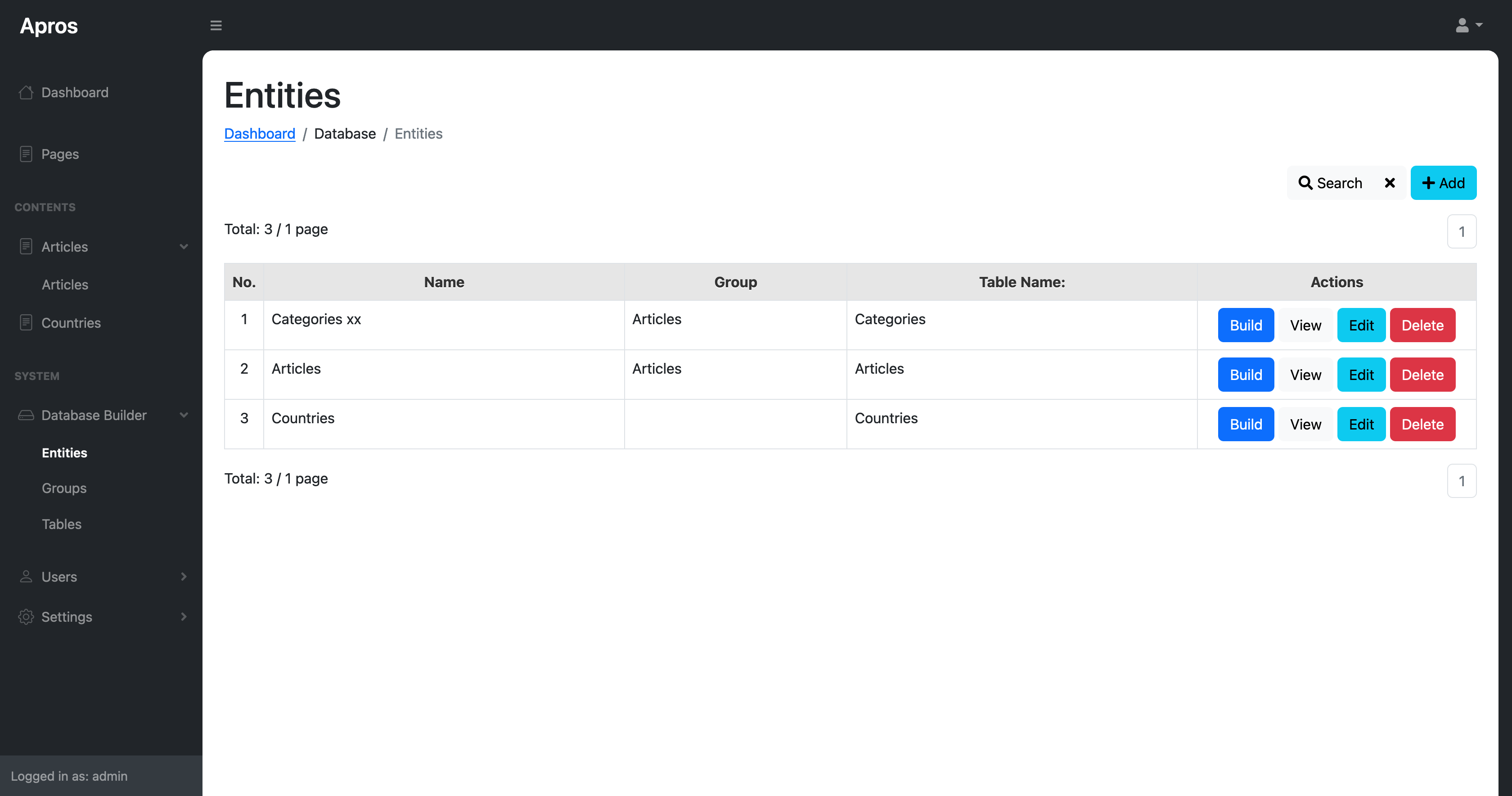The image size is (1512, 796).
Task: Click the Countries document icon in sidebar
Action: click(x=26, y=322)
